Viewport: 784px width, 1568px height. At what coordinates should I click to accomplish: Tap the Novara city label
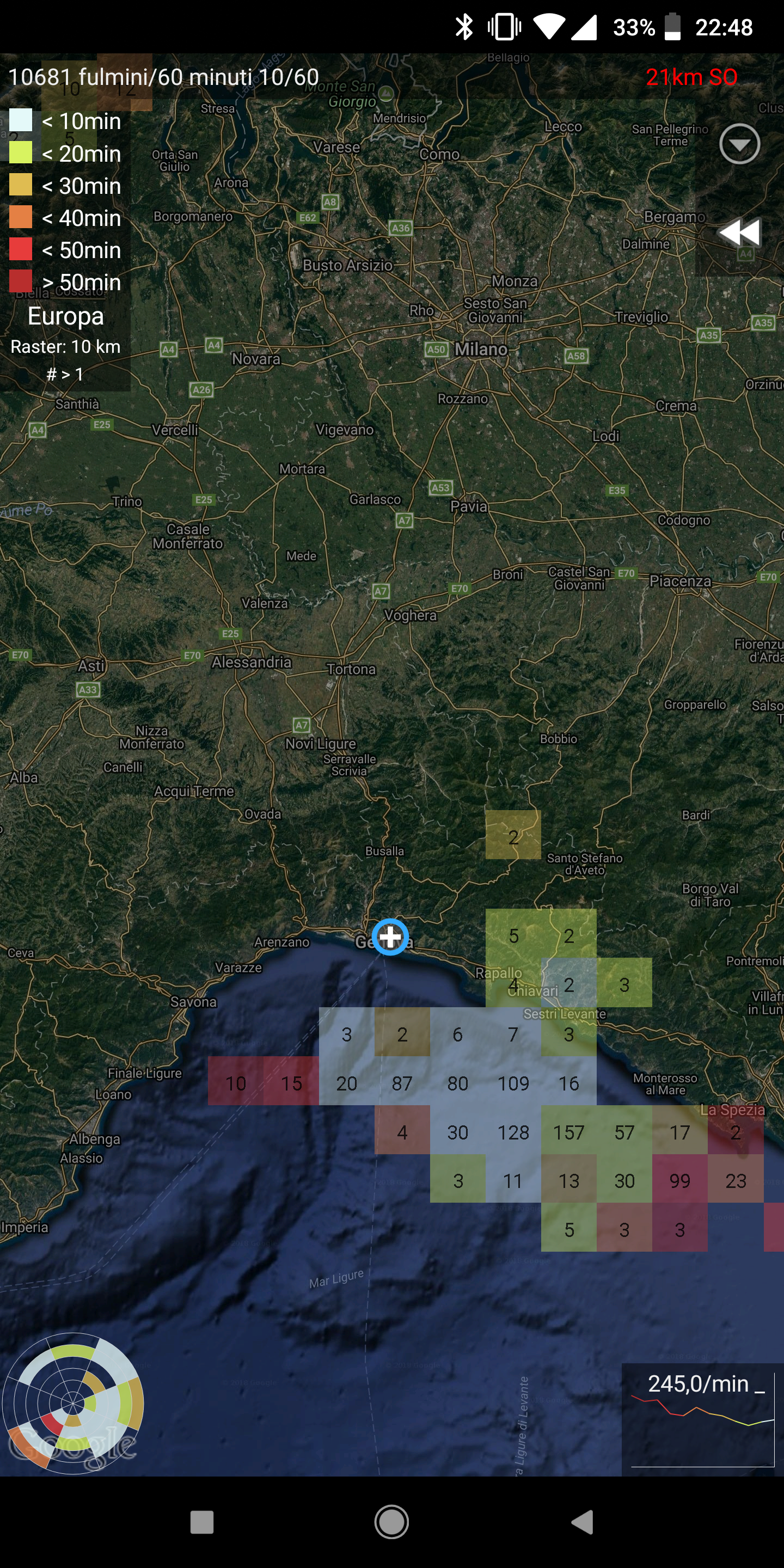(256, 359)
